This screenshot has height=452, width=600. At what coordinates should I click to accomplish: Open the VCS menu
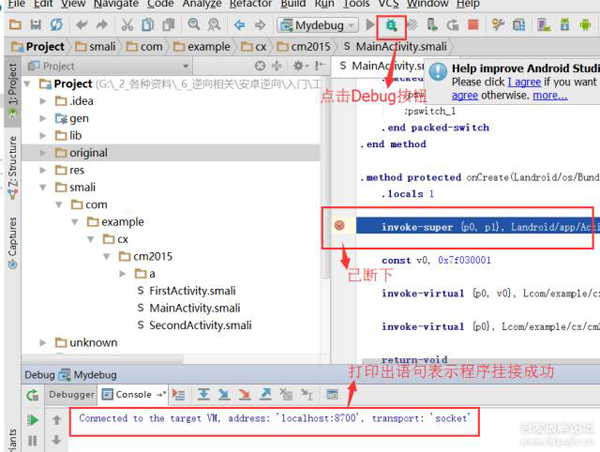point(388,4)
